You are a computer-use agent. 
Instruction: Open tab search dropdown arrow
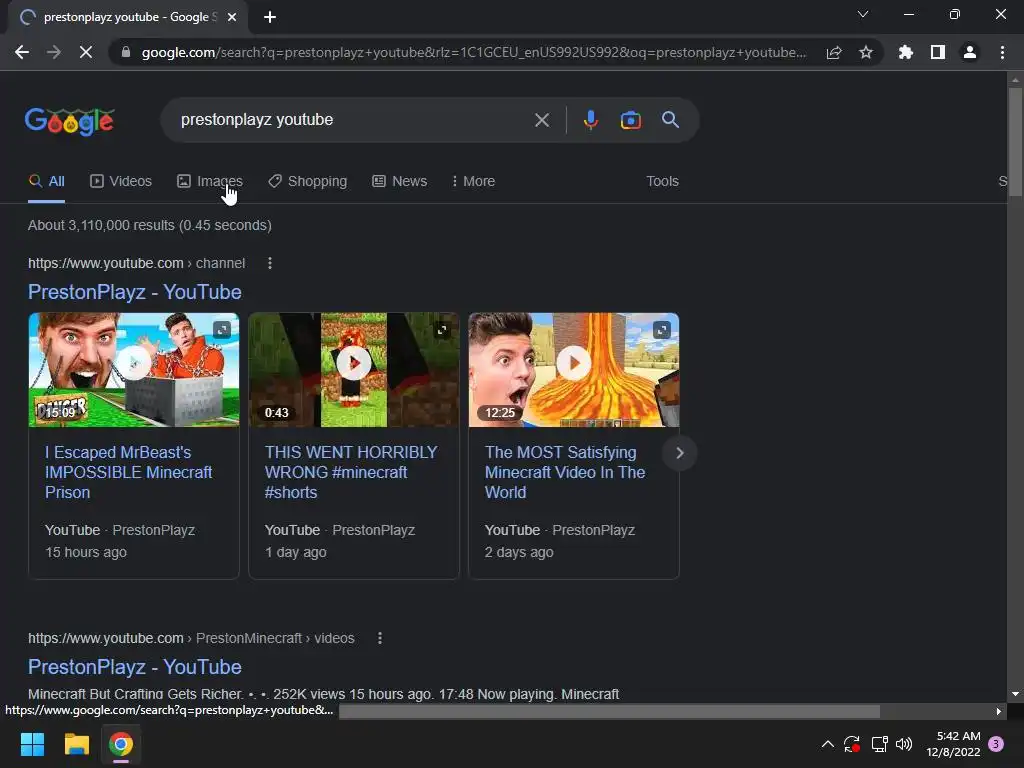click(x=863, y=14)
